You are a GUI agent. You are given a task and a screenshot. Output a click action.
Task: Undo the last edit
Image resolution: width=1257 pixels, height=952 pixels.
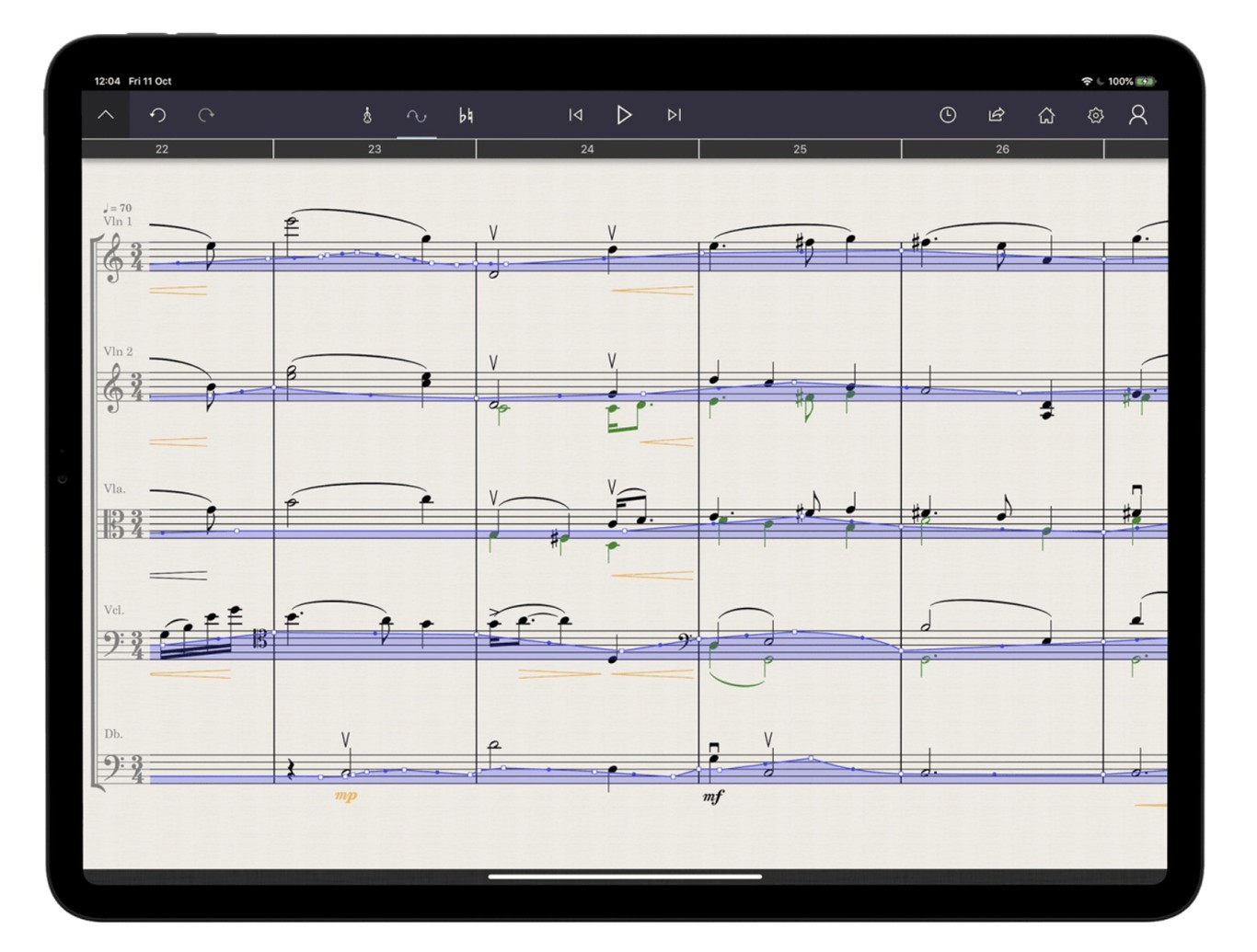[156, 114]
